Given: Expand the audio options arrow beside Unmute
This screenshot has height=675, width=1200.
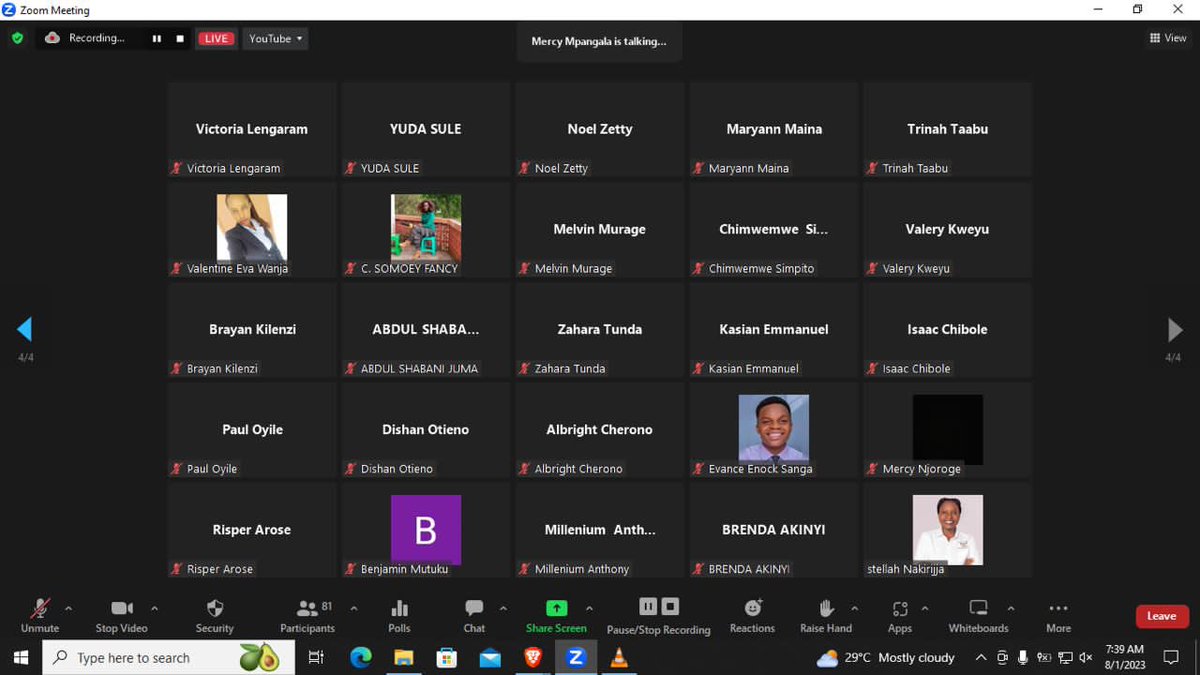Looking at the screenshot, I should (x=68, y=608).
